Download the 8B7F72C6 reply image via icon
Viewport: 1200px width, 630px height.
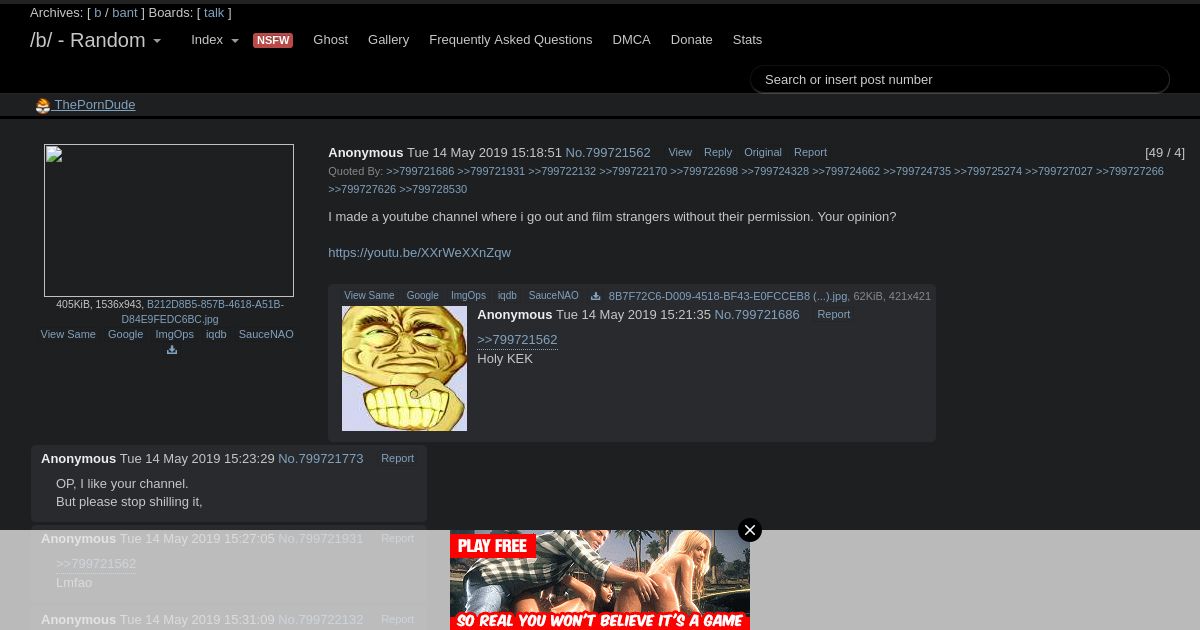(x=596, y=296)
